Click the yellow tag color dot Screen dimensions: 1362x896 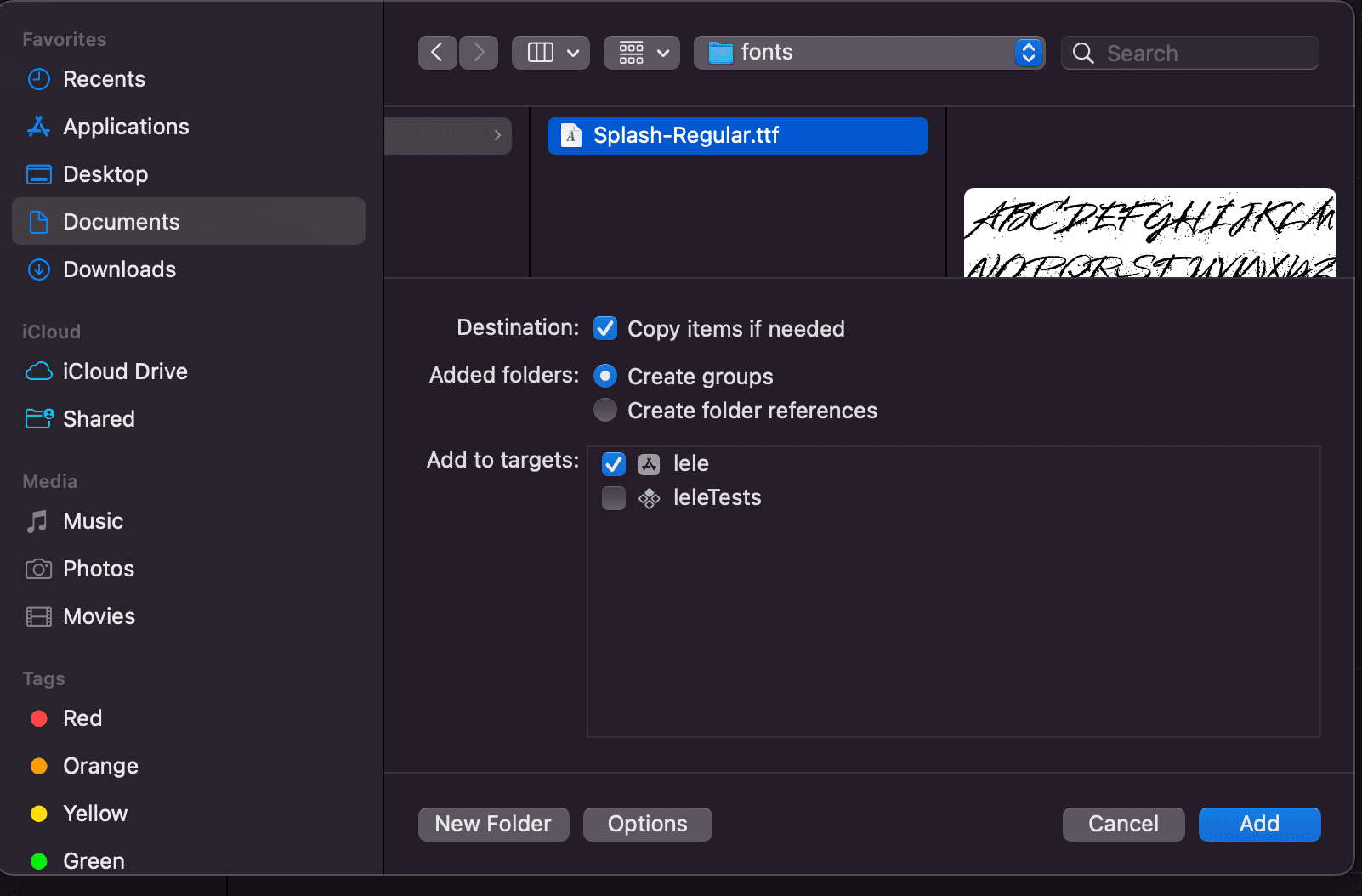[39, 814]
